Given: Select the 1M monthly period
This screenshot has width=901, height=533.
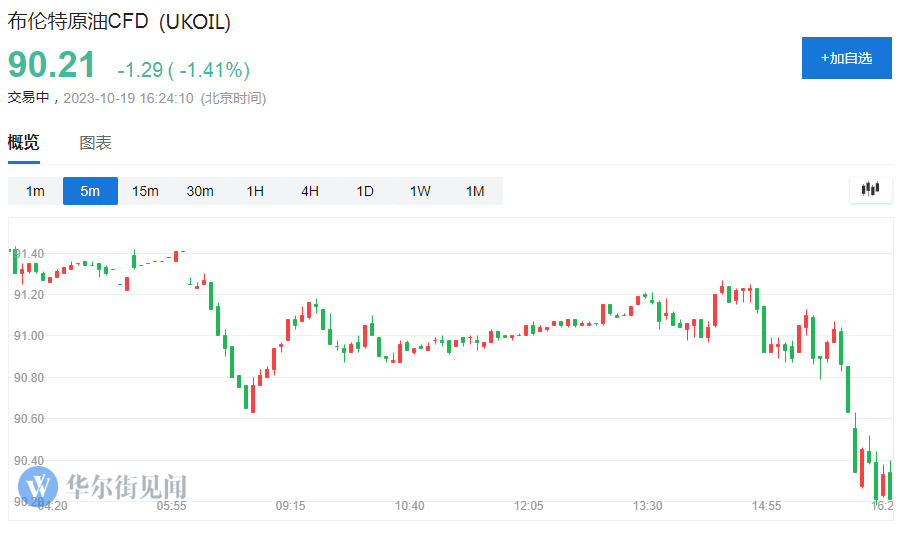Looking at the screenshot, I should [475, 191].
